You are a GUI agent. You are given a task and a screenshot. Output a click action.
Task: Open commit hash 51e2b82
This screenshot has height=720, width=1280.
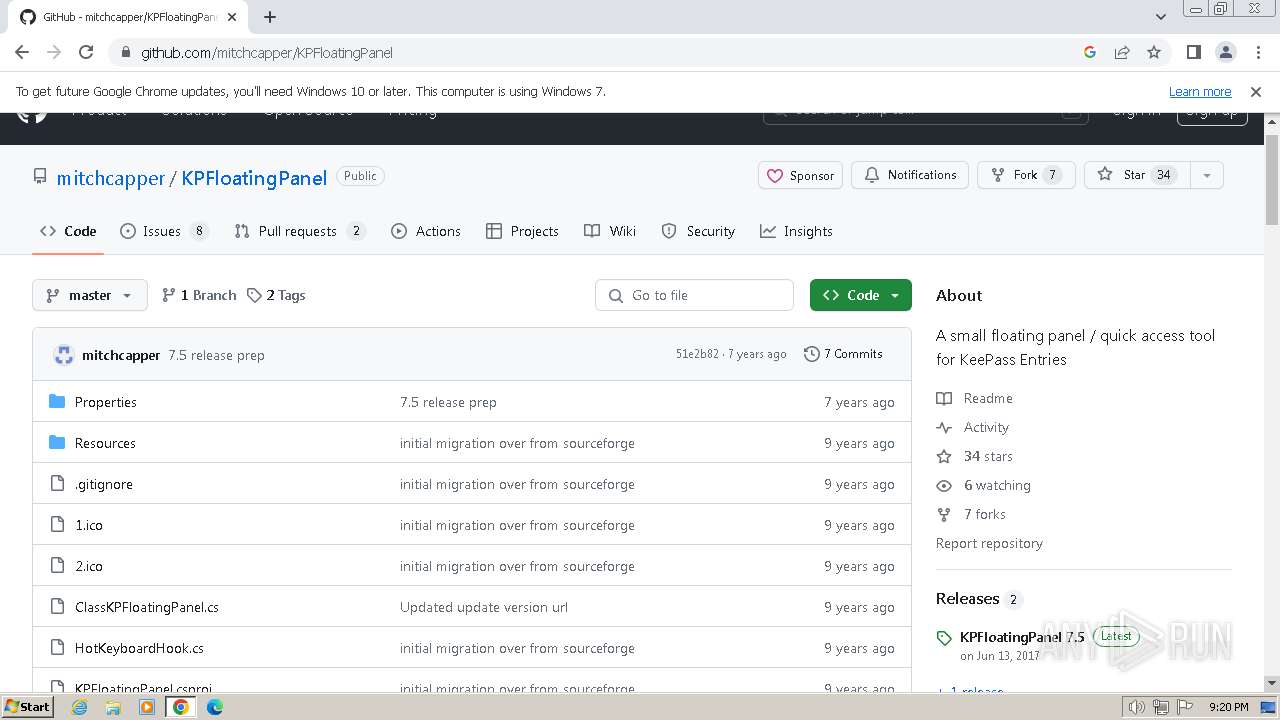point(697,354)
